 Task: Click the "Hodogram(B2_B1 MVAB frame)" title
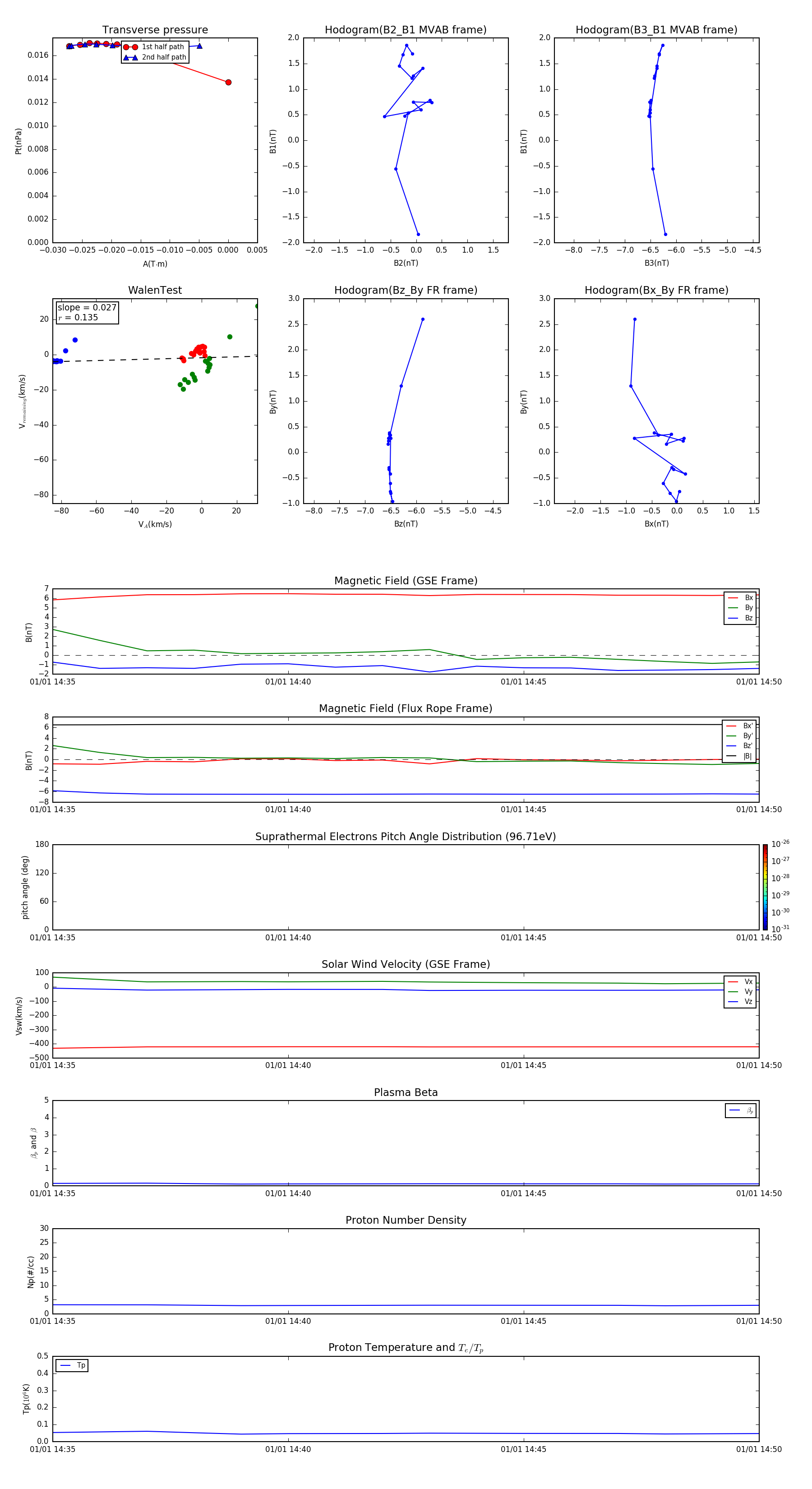click(x=406, y=30)
